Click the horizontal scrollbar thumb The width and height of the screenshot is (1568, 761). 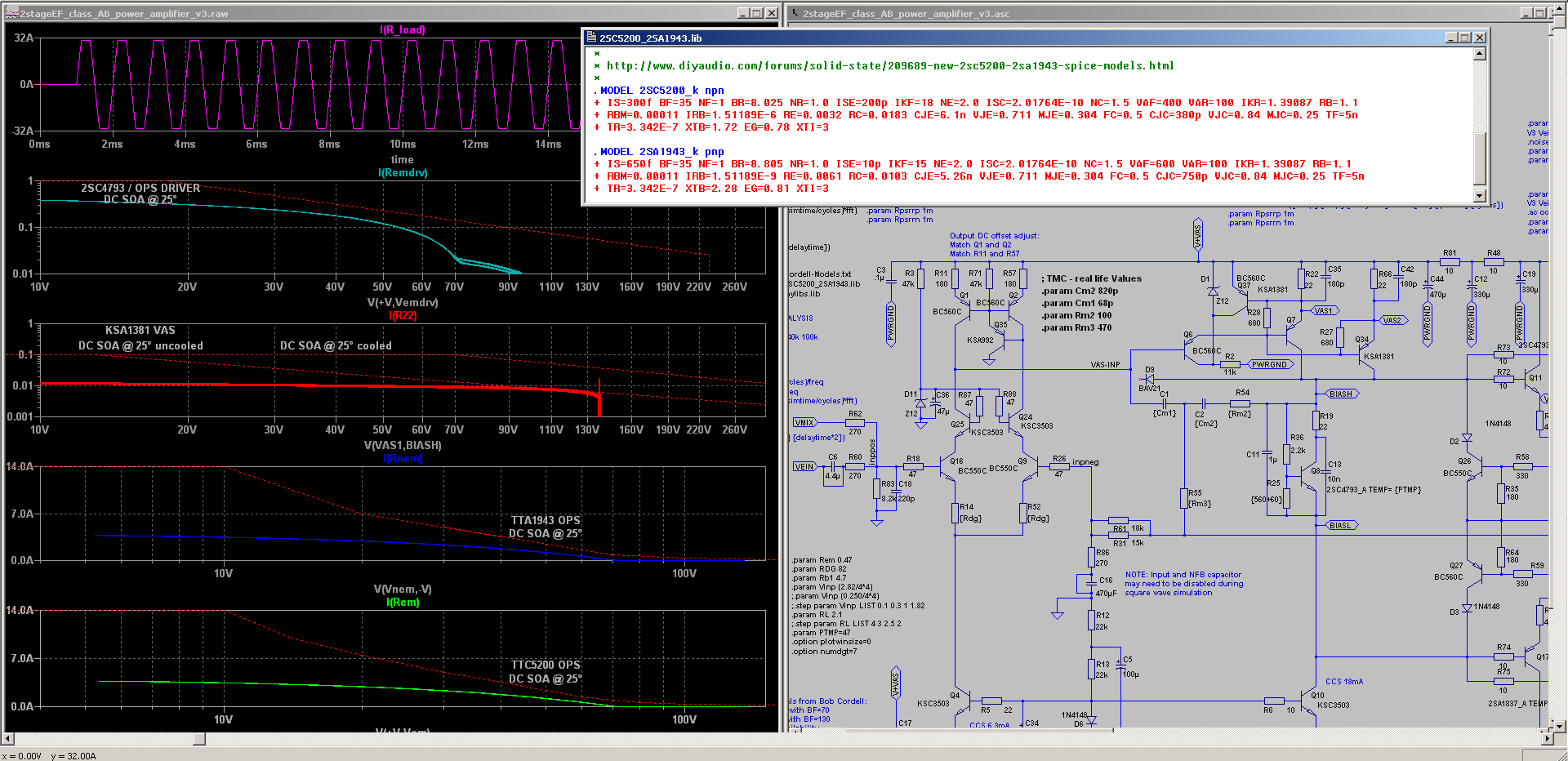tap(199, 739)
